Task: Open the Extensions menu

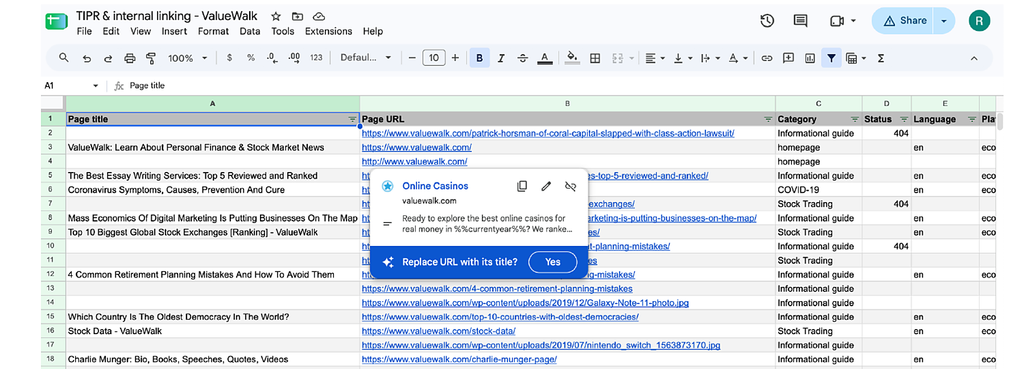Action: coord(328,31)
